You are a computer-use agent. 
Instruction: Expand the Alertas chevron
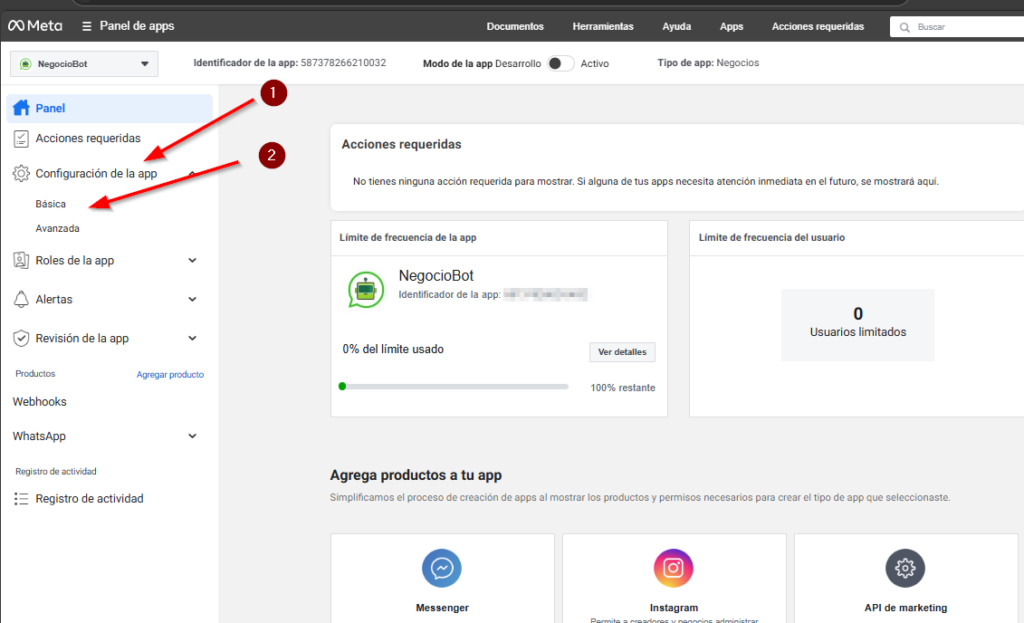pyautogui.click(x=192, y=299)
